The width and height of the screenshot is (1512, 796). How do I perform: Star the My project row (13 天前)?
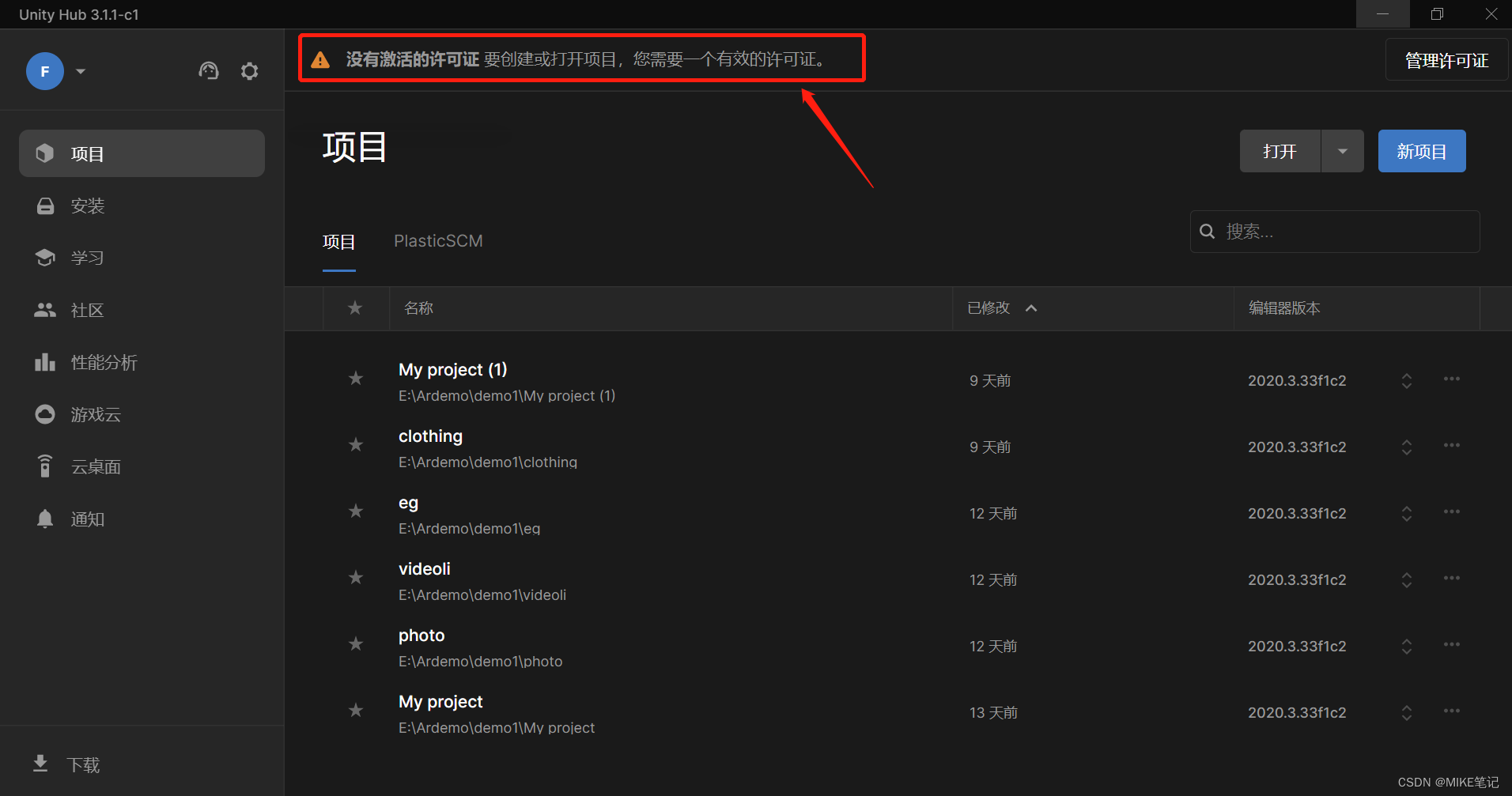(x=356, y=711)
